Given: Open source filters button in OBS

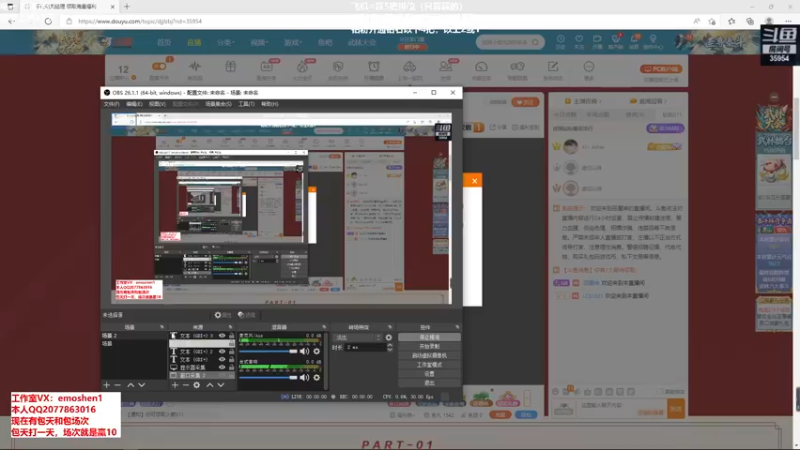Looking at the screenshot, I should (247, 315).
